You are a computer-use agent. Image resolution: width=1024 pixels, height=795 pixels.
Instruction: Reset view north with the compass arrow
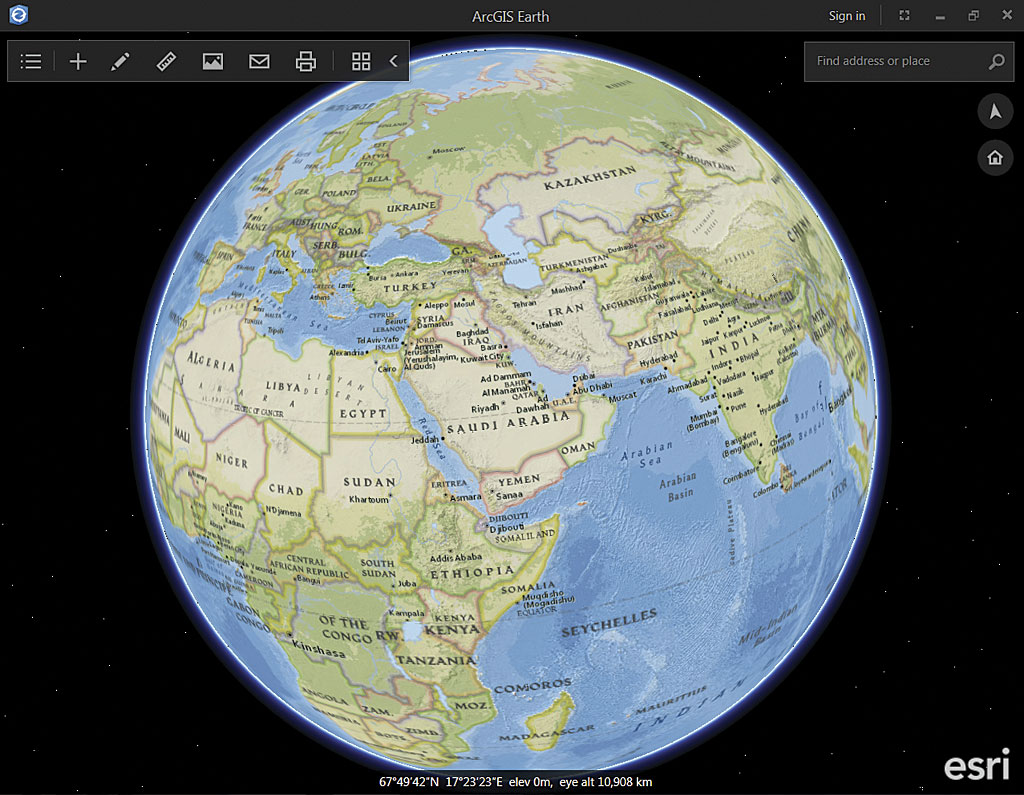click(x=995, y=110)
